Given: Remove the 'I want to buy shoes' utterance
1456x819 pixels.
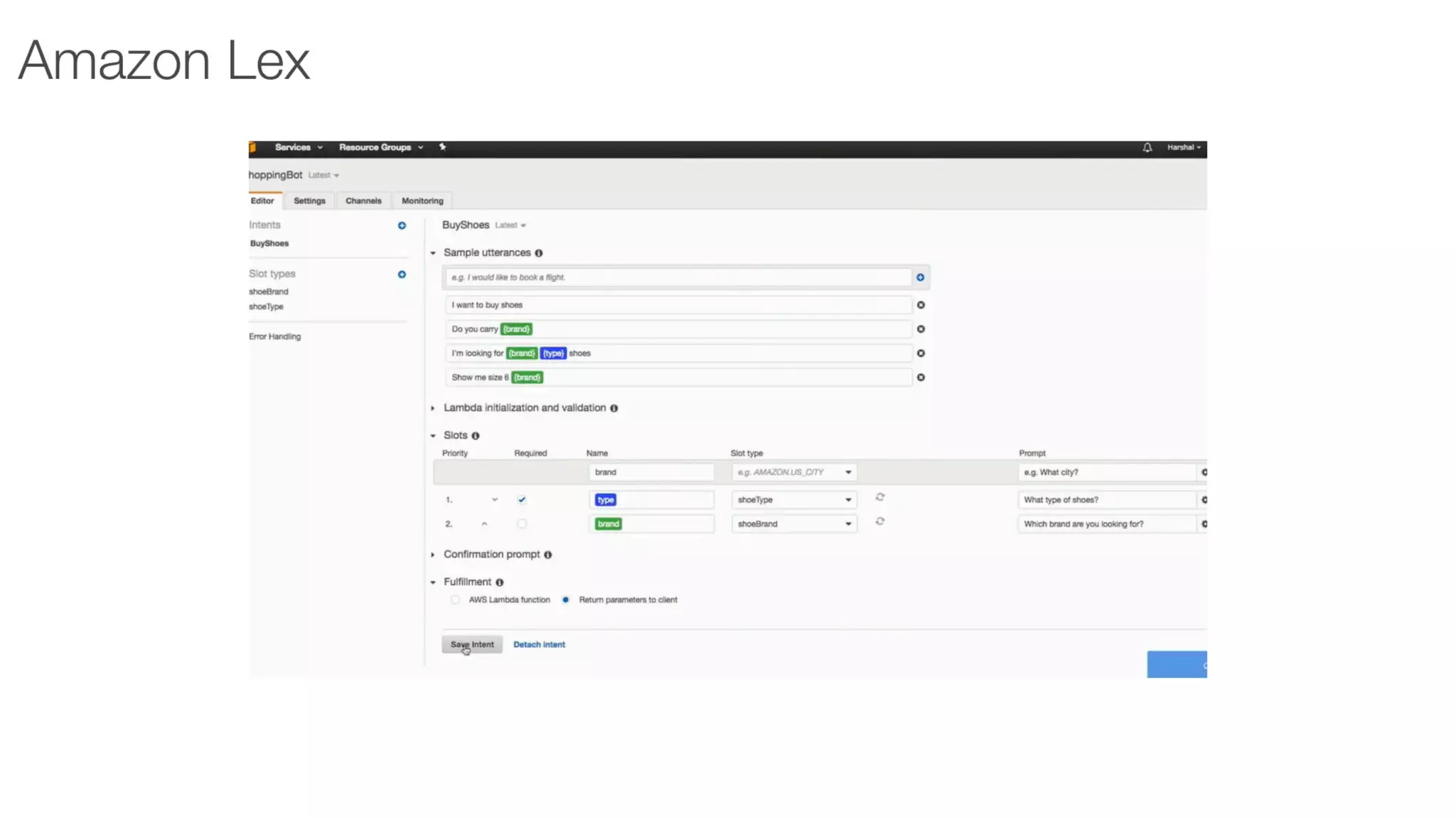Looking at the screenshot, I should click(921, 305).
